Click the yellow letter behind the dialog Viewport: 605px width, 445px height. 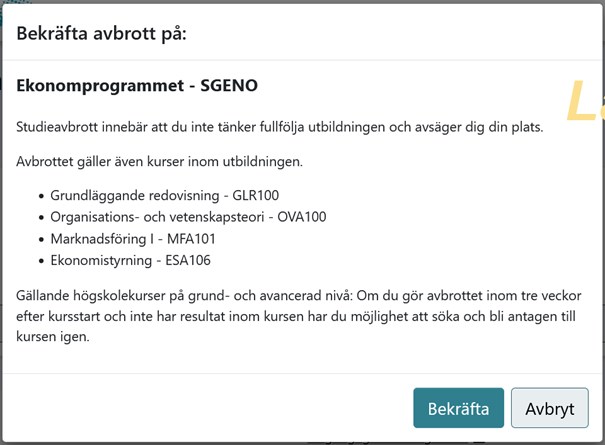click(x=582, y=101)
